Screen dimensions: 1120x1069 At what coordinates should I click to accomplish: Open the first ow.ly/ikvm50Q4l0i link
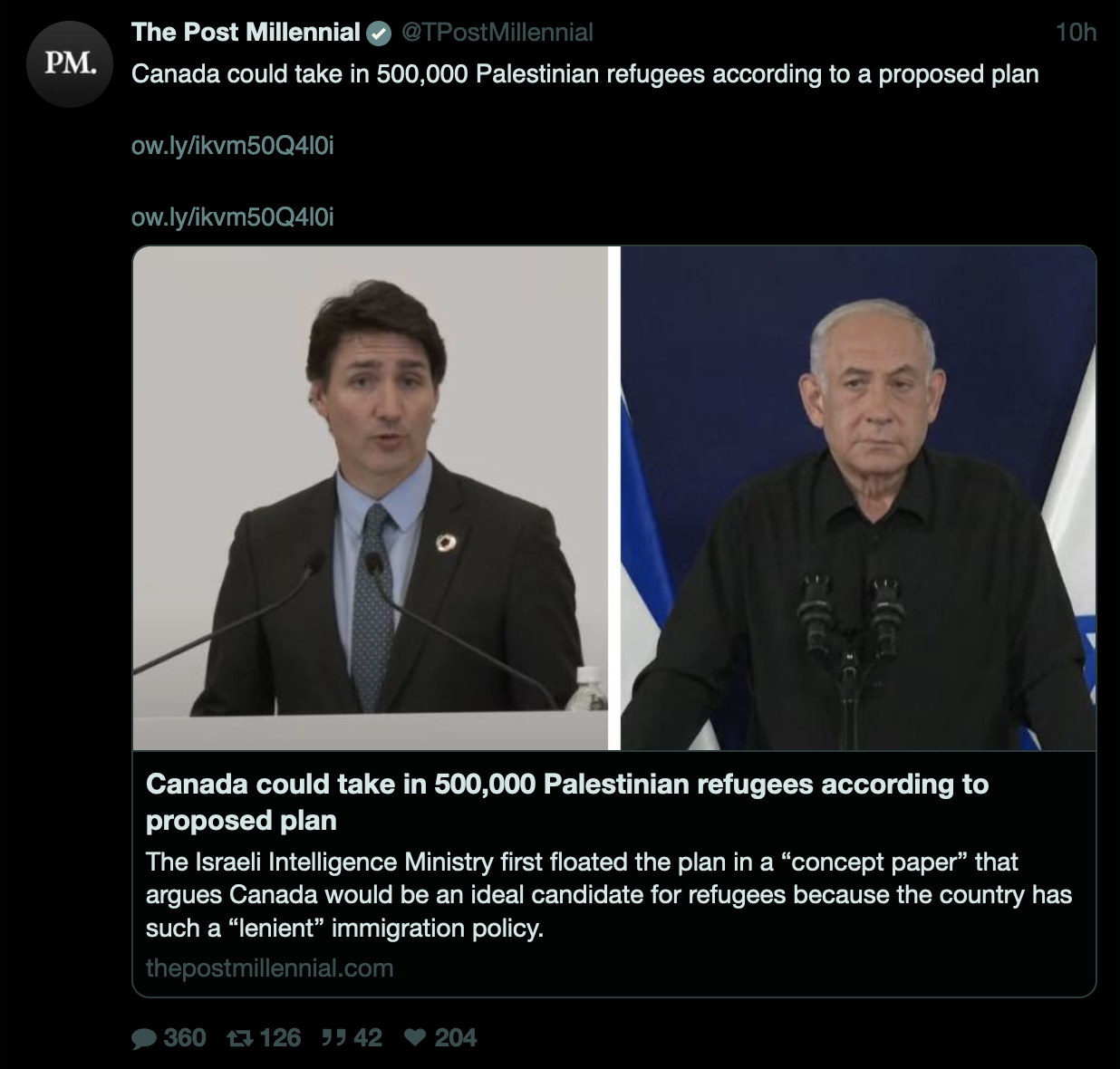click(x=233, y=146)
